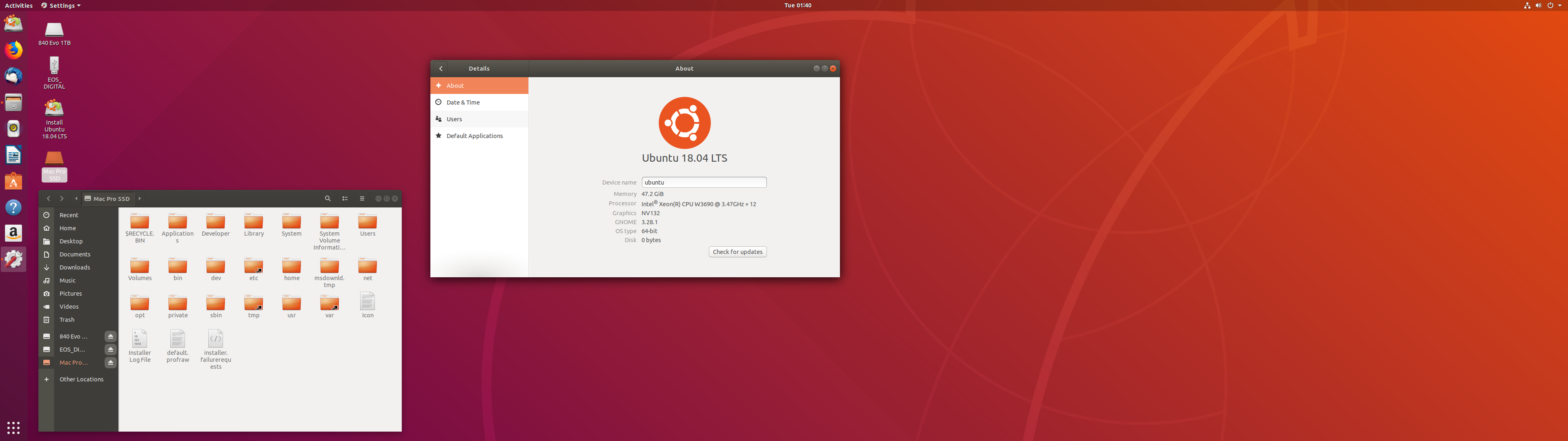Go to Home in the Files sidebar
This screenshot has width=1568, height=441.
[x=79, y=228]
